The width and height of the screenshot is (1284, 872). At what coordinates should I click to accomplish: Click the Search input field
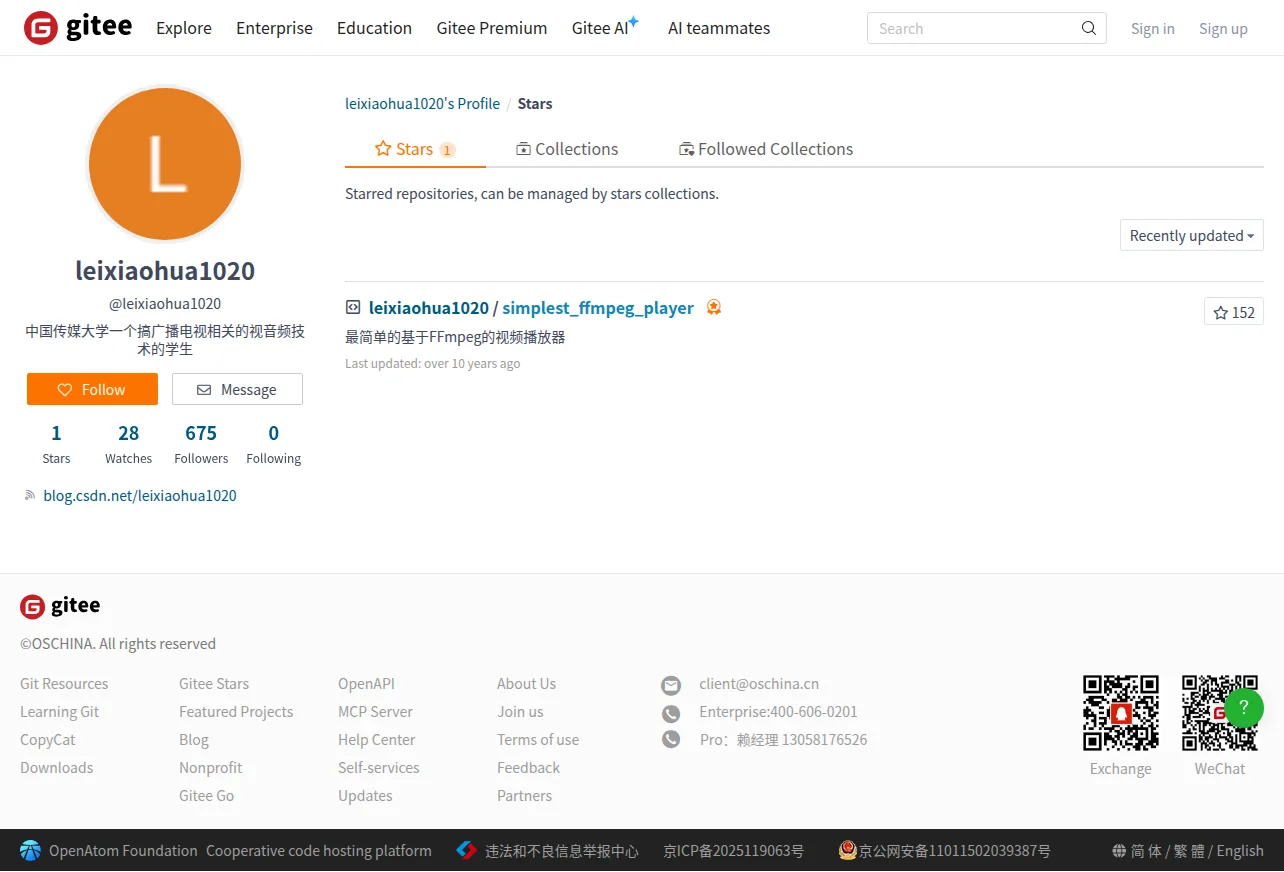987,28
